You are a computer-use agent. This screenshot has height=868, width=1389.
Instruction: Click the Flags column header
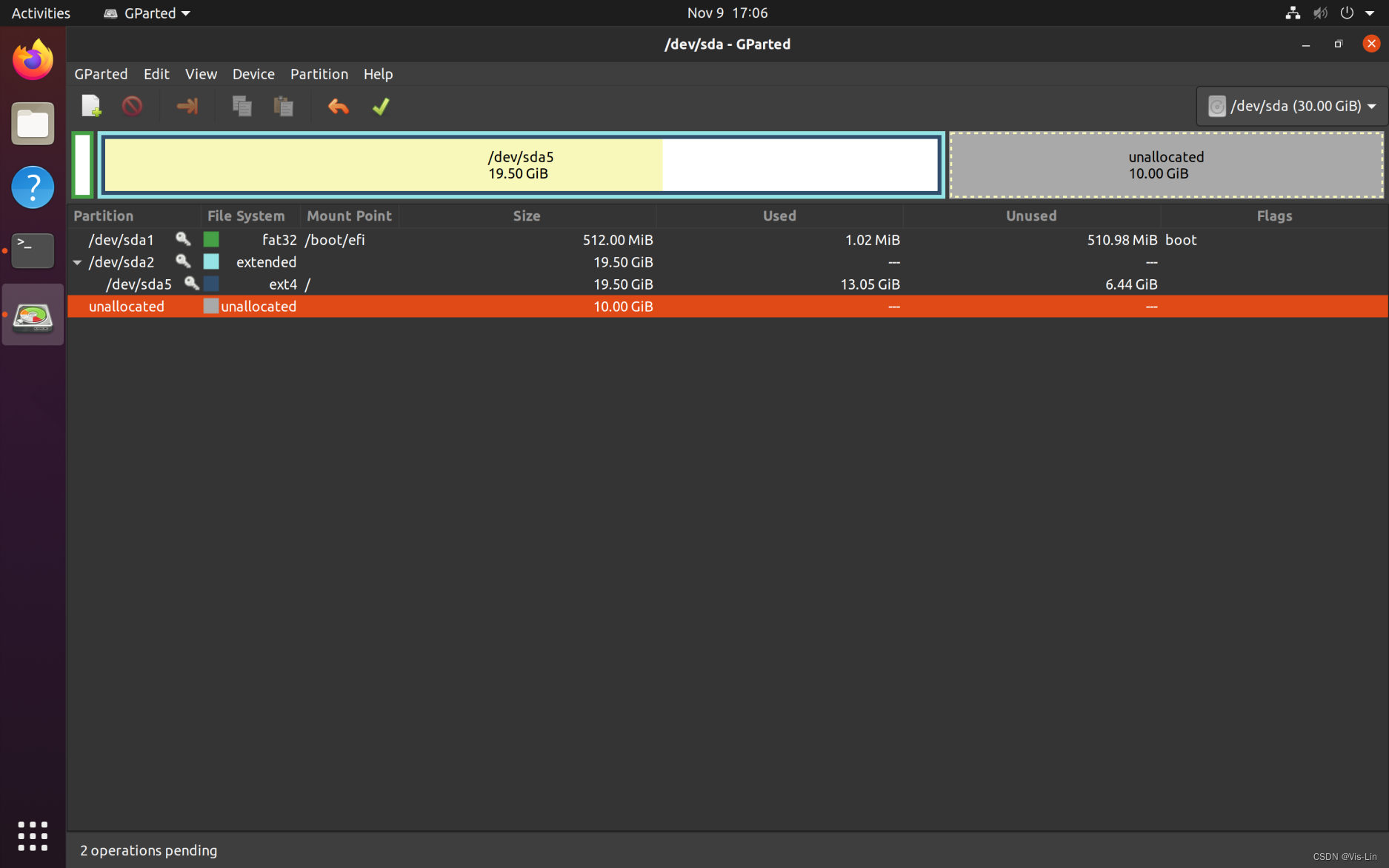[1274, 216]
